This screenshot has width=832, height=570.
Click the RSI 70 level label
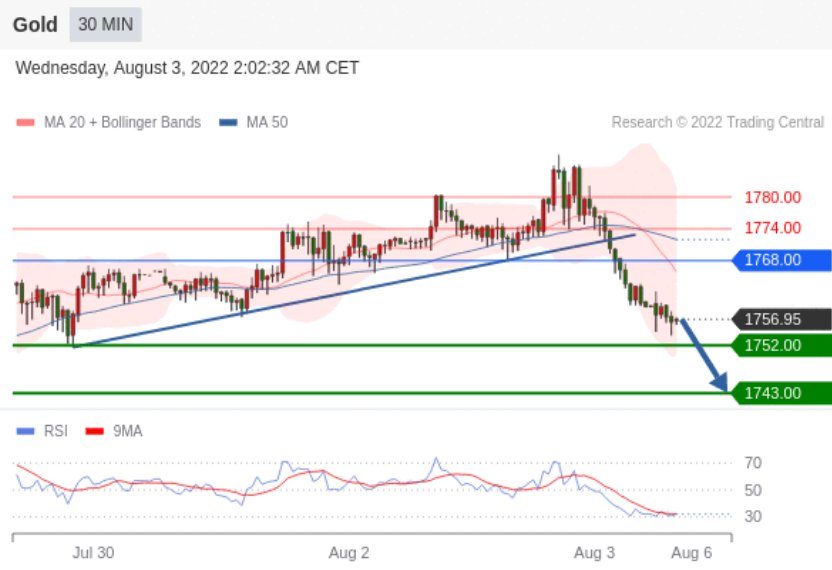pos(753,463)
